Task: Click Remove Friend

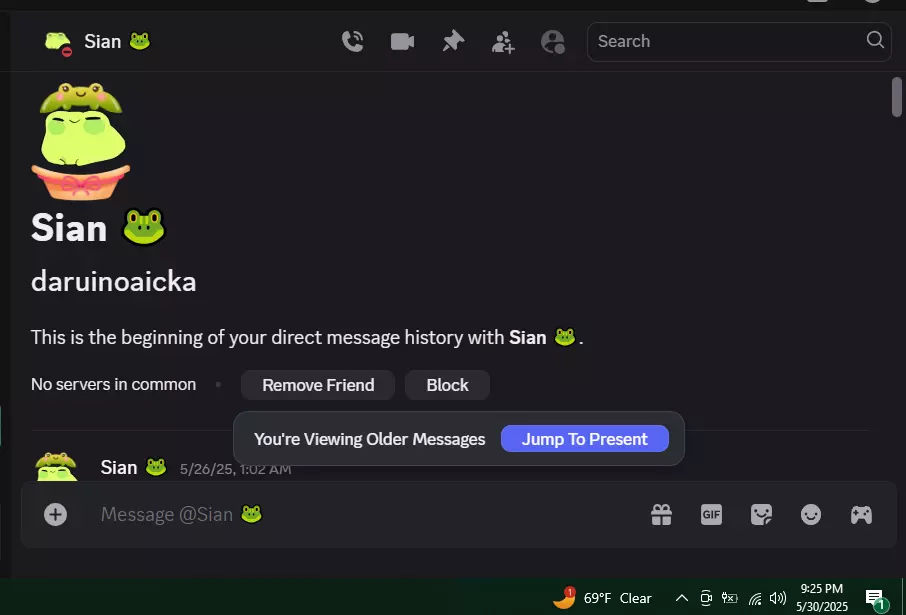Action: (x=318, y=385)
